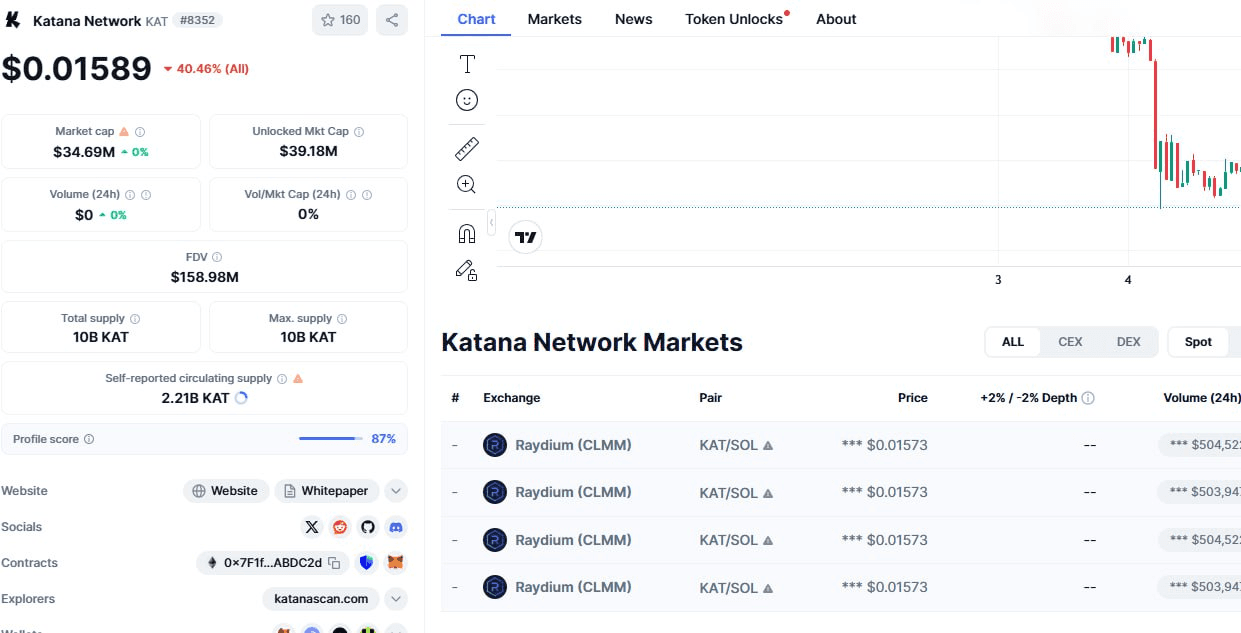The height and width of the screenshot is (633, 1241).
Task: Select the chart Measure tool
Action: (466, 148)
